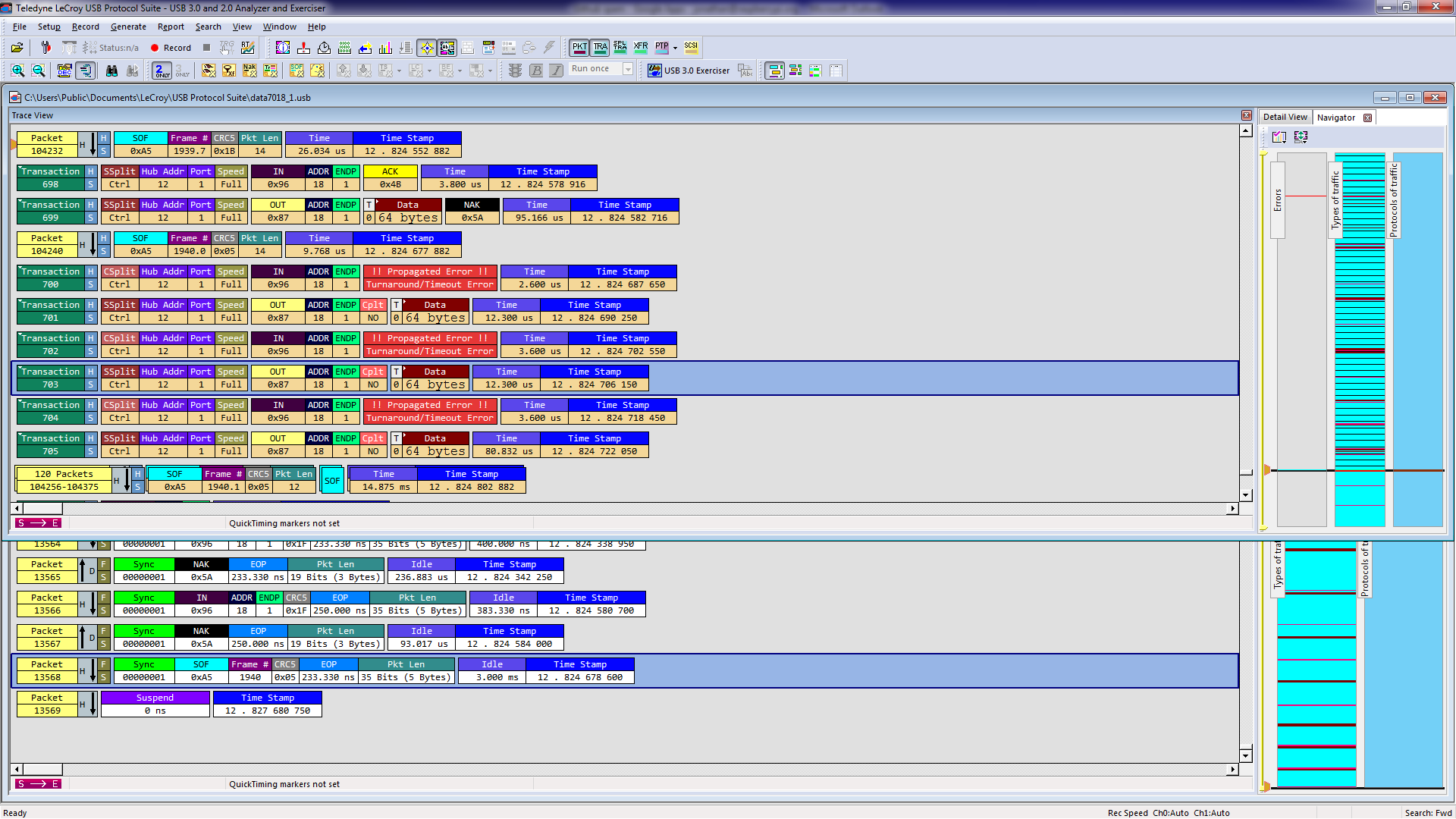Toggle the TRA transaction level display
The height and width of the screenshot is (819, 1456).
pos(600,48)
